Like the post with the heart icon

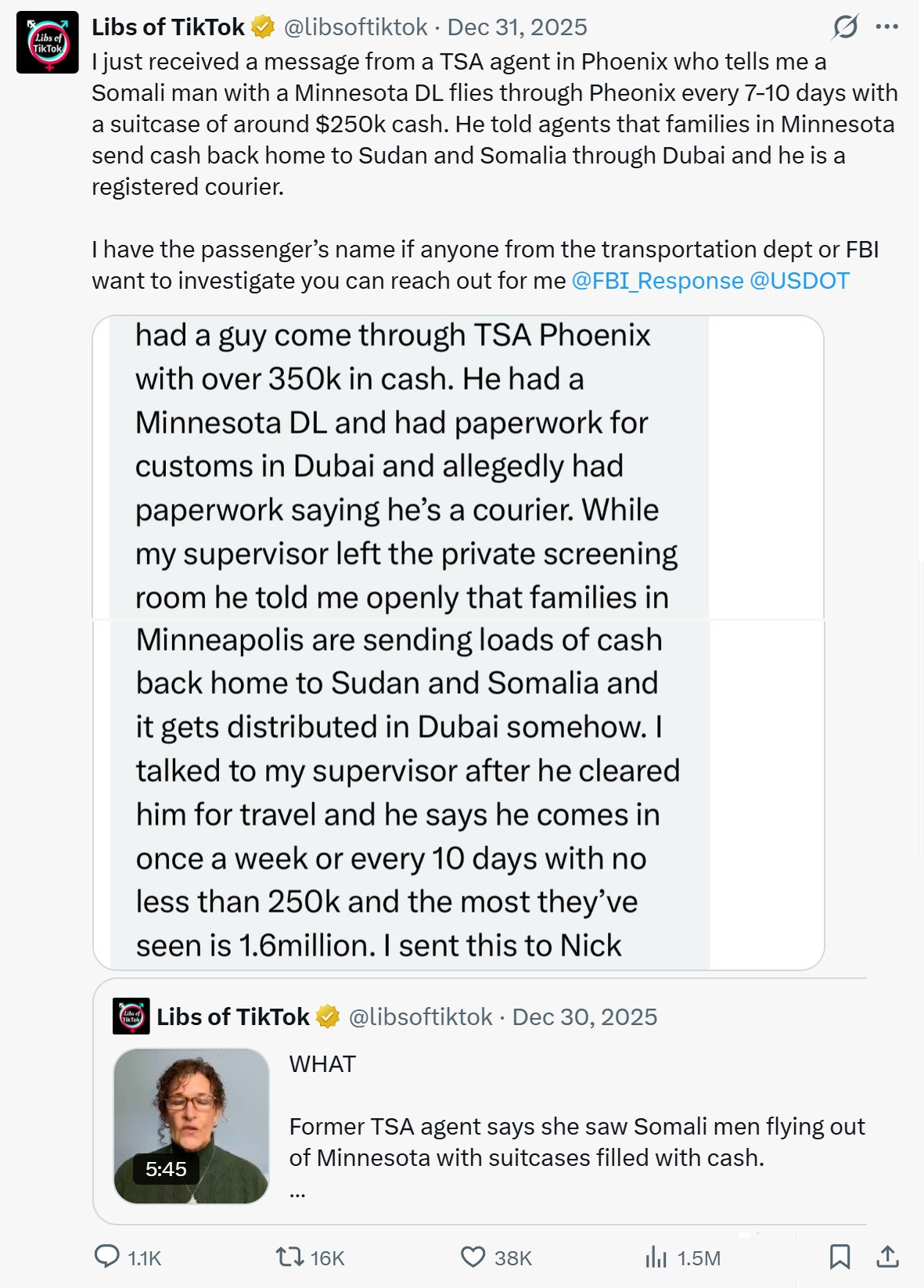[473, 1257]
